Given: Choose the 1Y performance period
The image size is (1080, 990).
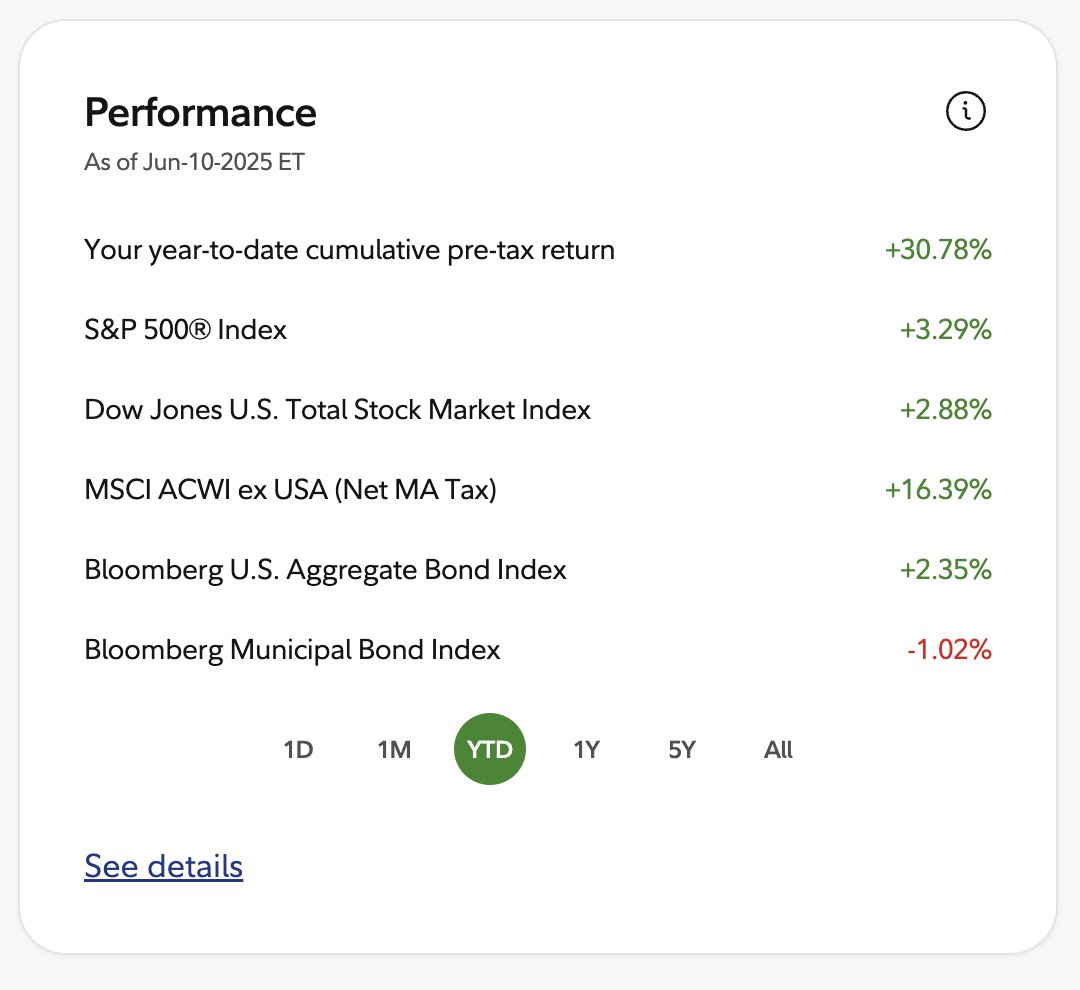Looking at the screenshot, I should click(x=586, y=749).
